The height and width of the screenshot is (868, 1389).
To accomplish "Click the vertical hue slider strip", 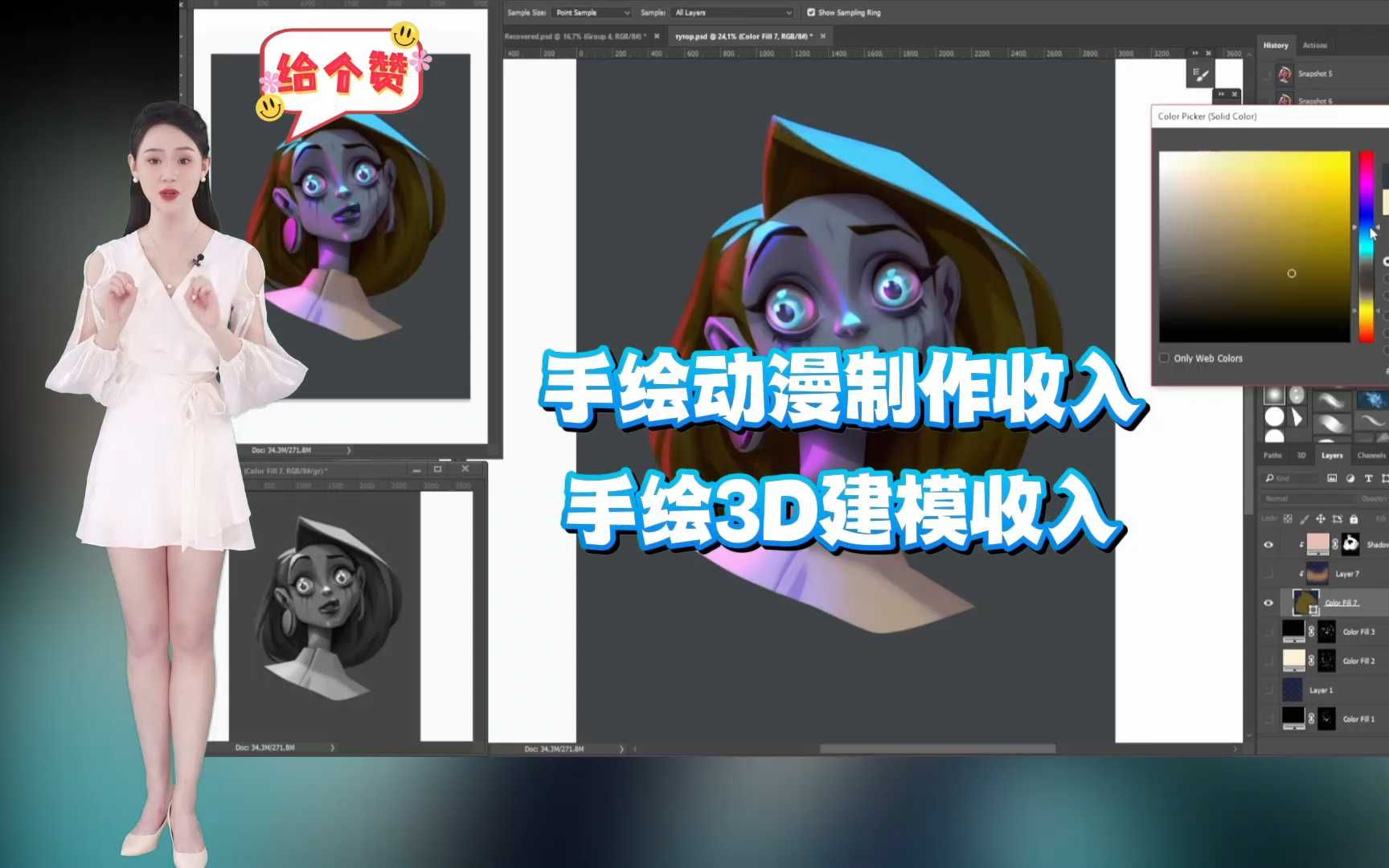I will (x=1366, y=247).
